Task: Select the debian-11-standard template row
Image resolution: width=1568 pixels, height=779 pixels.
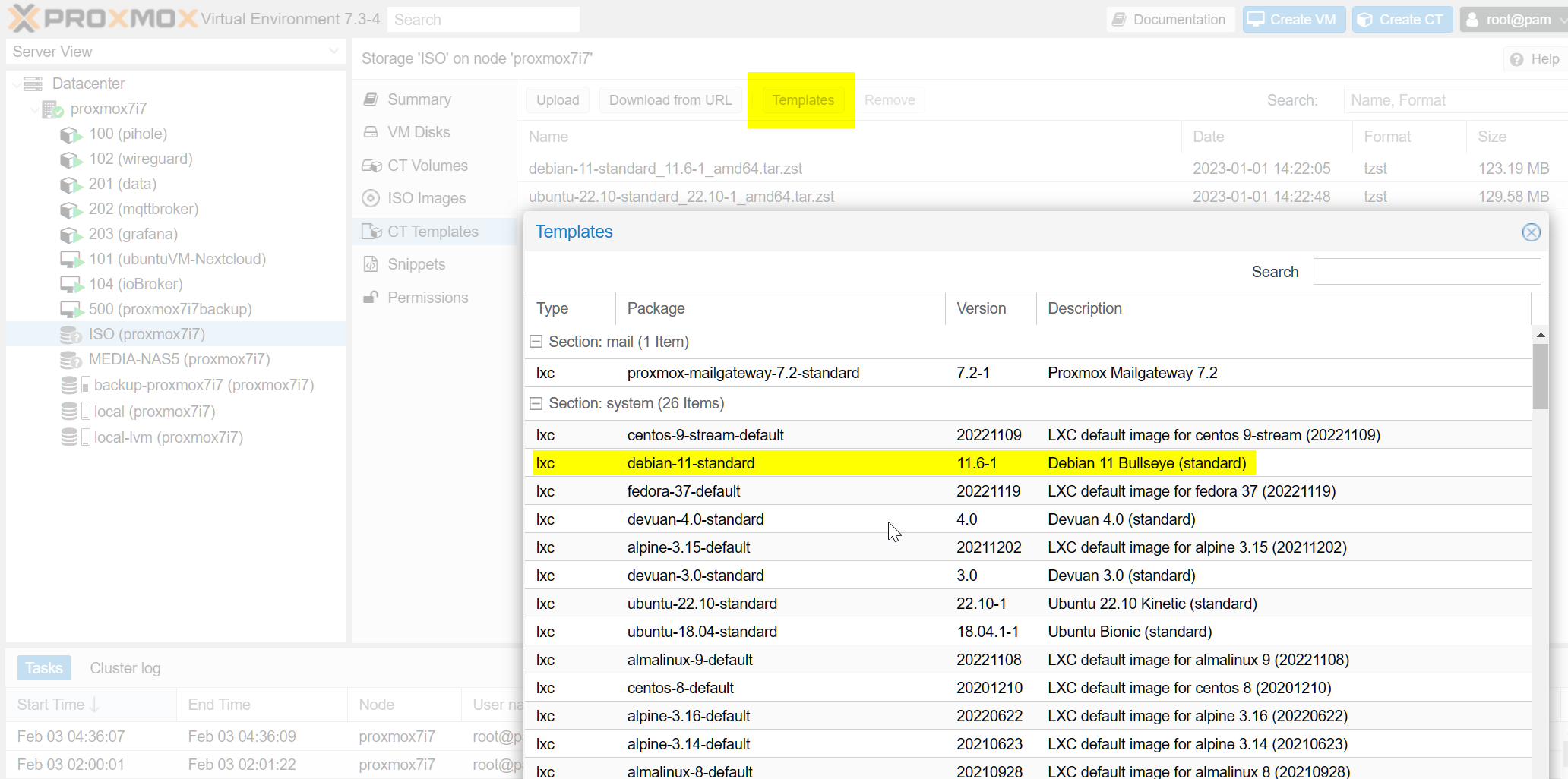Action: (x=1027, y=463)
